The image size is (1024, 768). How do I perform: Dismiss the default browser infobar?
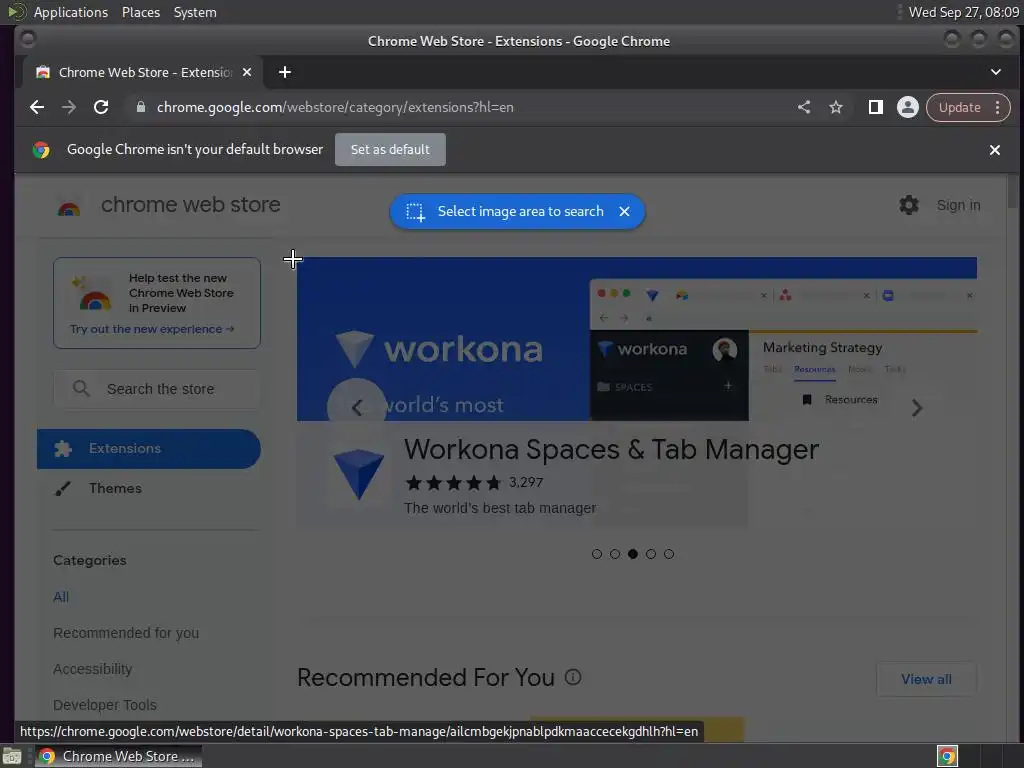tap(995, 150)
